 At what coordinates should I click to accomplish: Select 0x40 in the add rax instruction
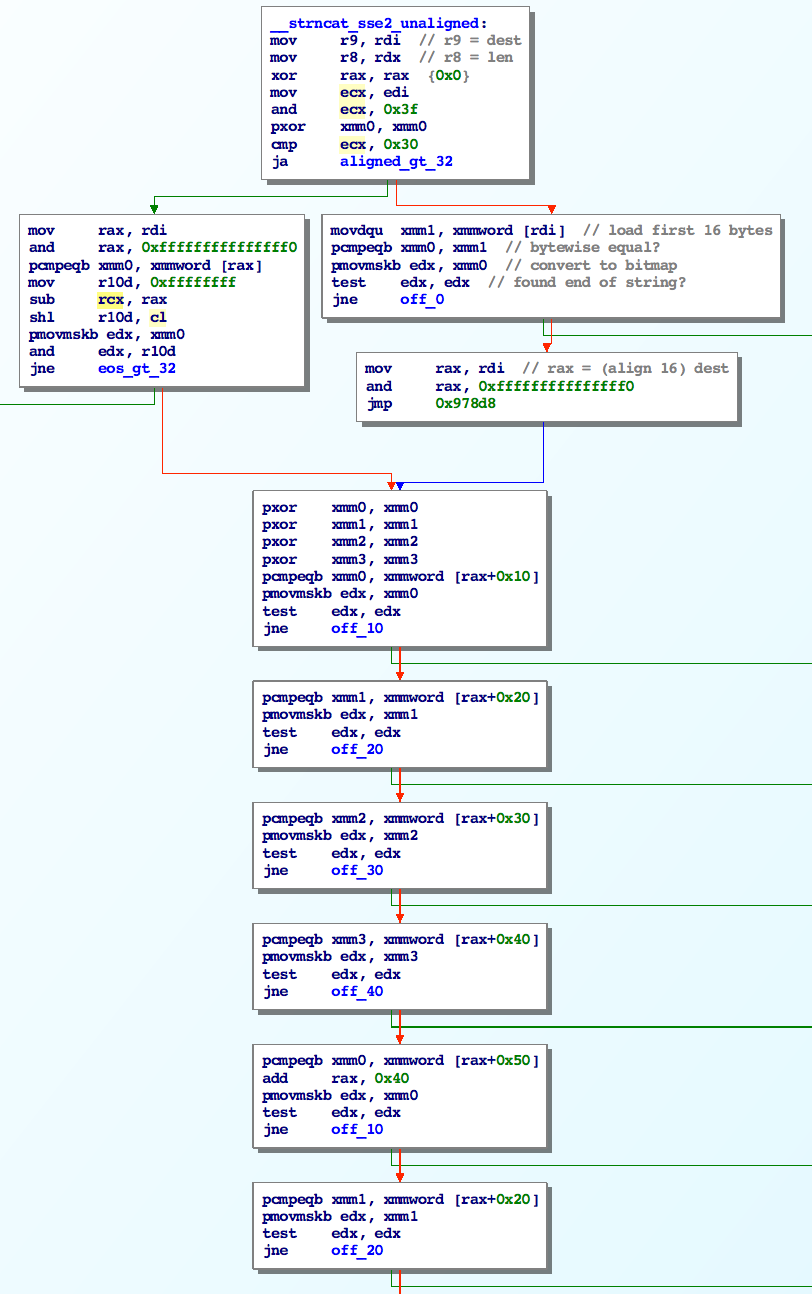pos(387,1078)
